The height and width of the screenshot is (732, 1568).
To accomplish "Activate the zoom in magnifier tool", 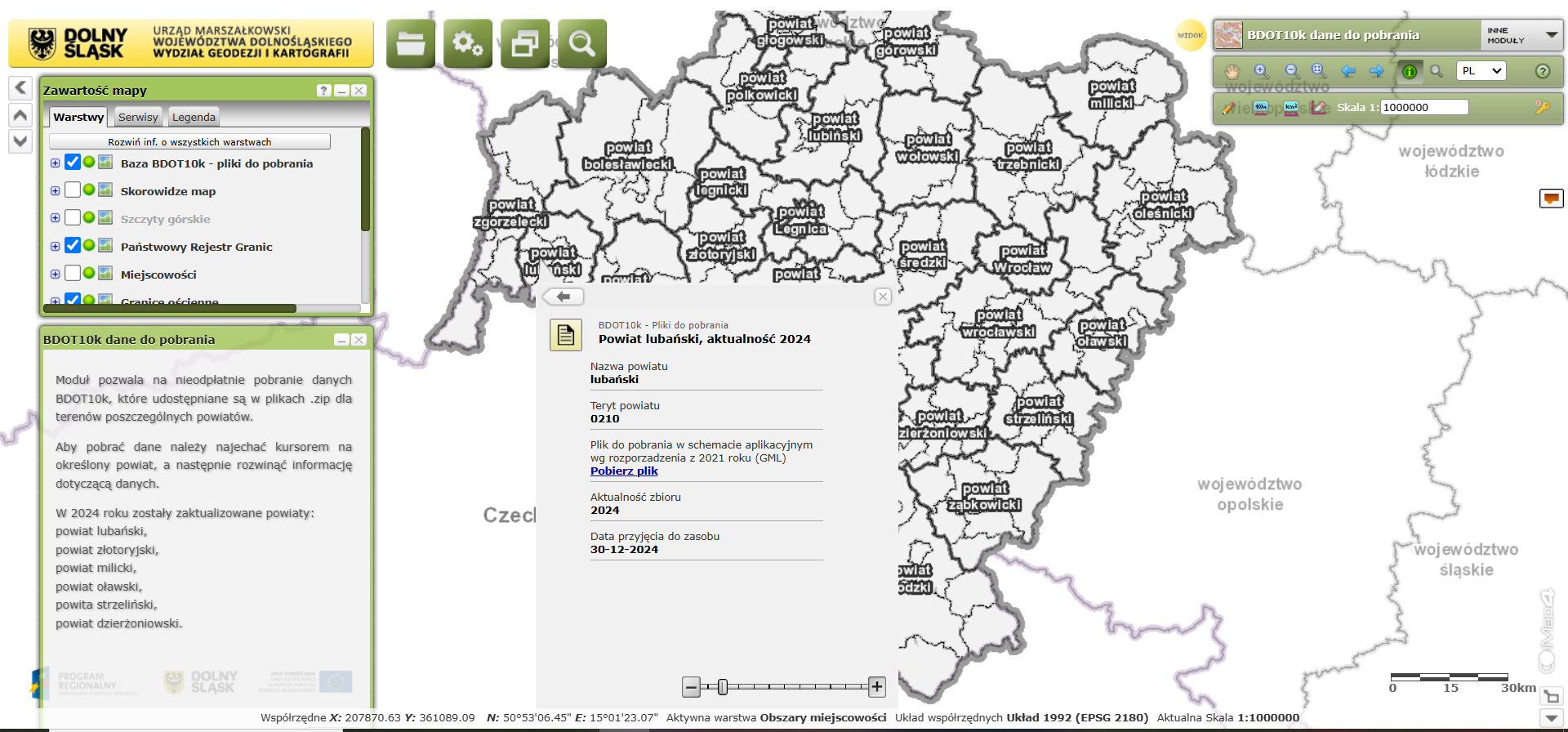I will 1262,71.
